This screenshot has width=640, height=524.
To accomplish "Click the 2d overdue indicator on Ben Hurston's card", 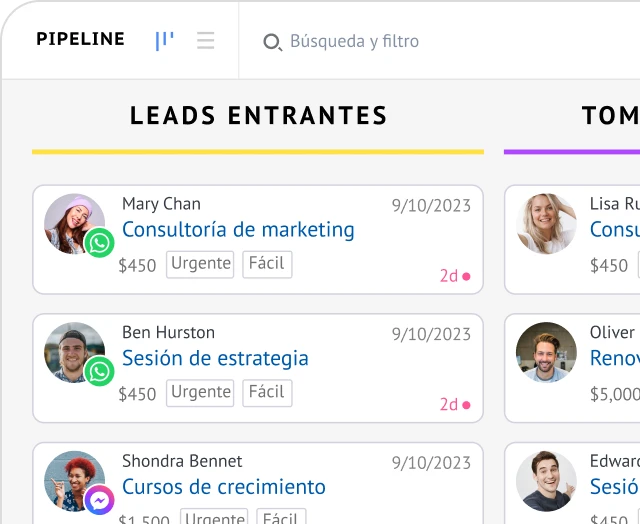I will click(455, 404).
